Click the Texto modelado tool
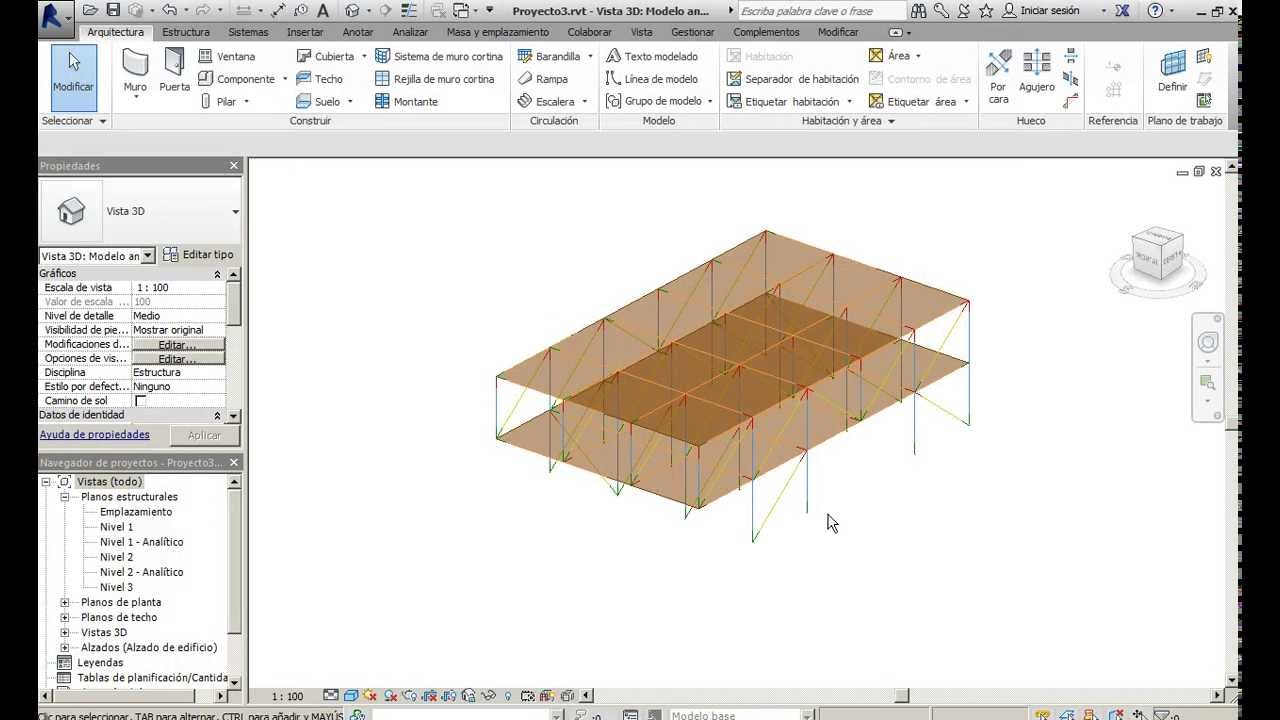 pos(652,56)
